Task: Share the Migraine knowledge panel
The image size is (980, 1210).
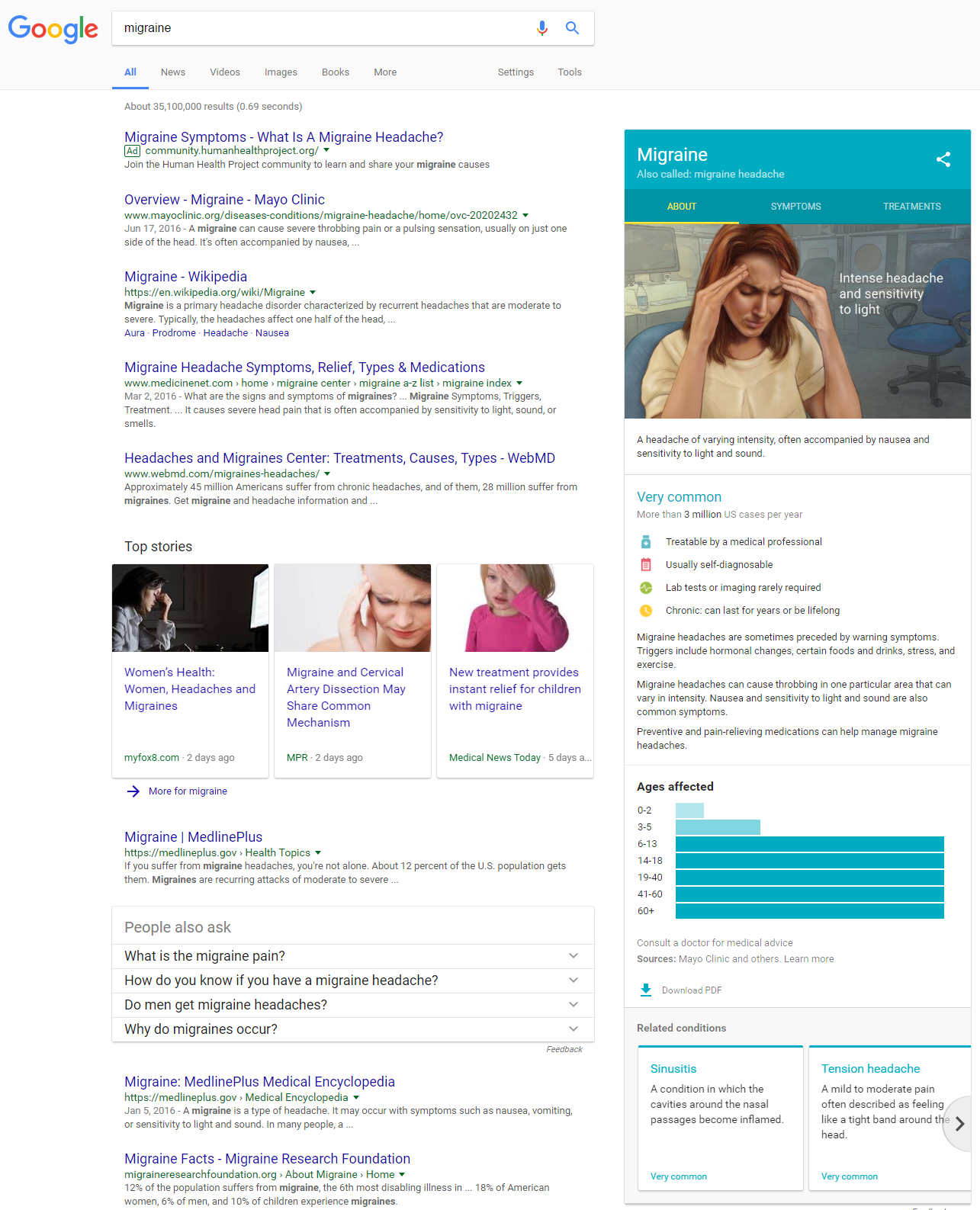Action: point(943,159)
